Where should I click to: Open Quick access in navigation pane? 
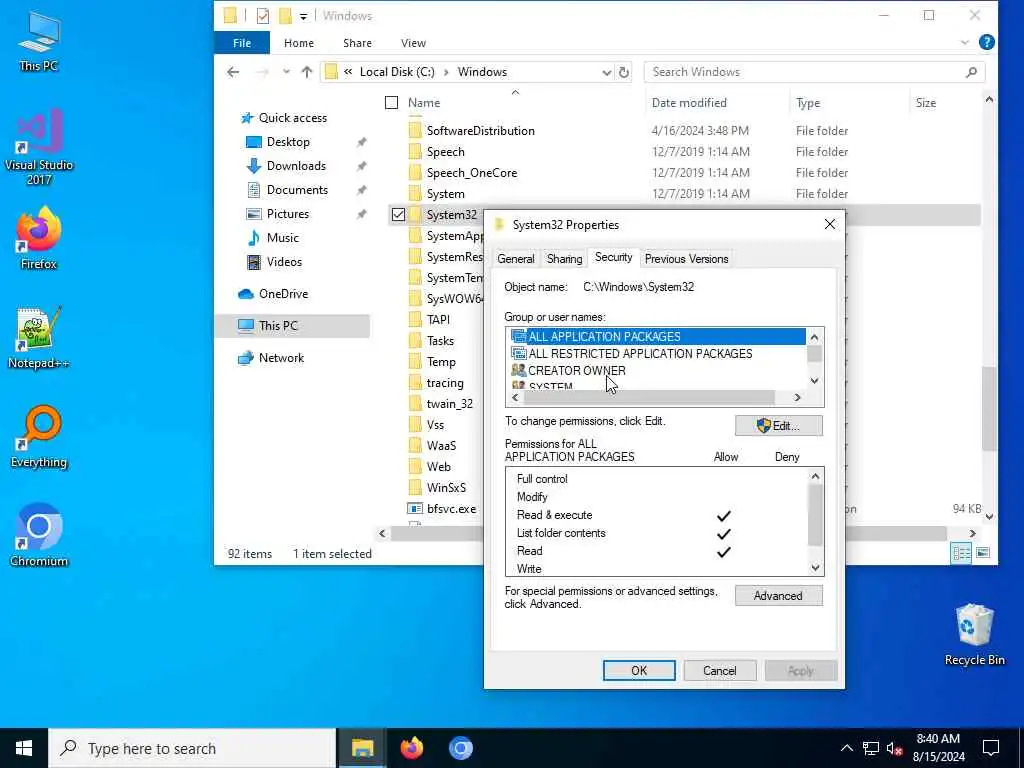(x=293, y=118)
